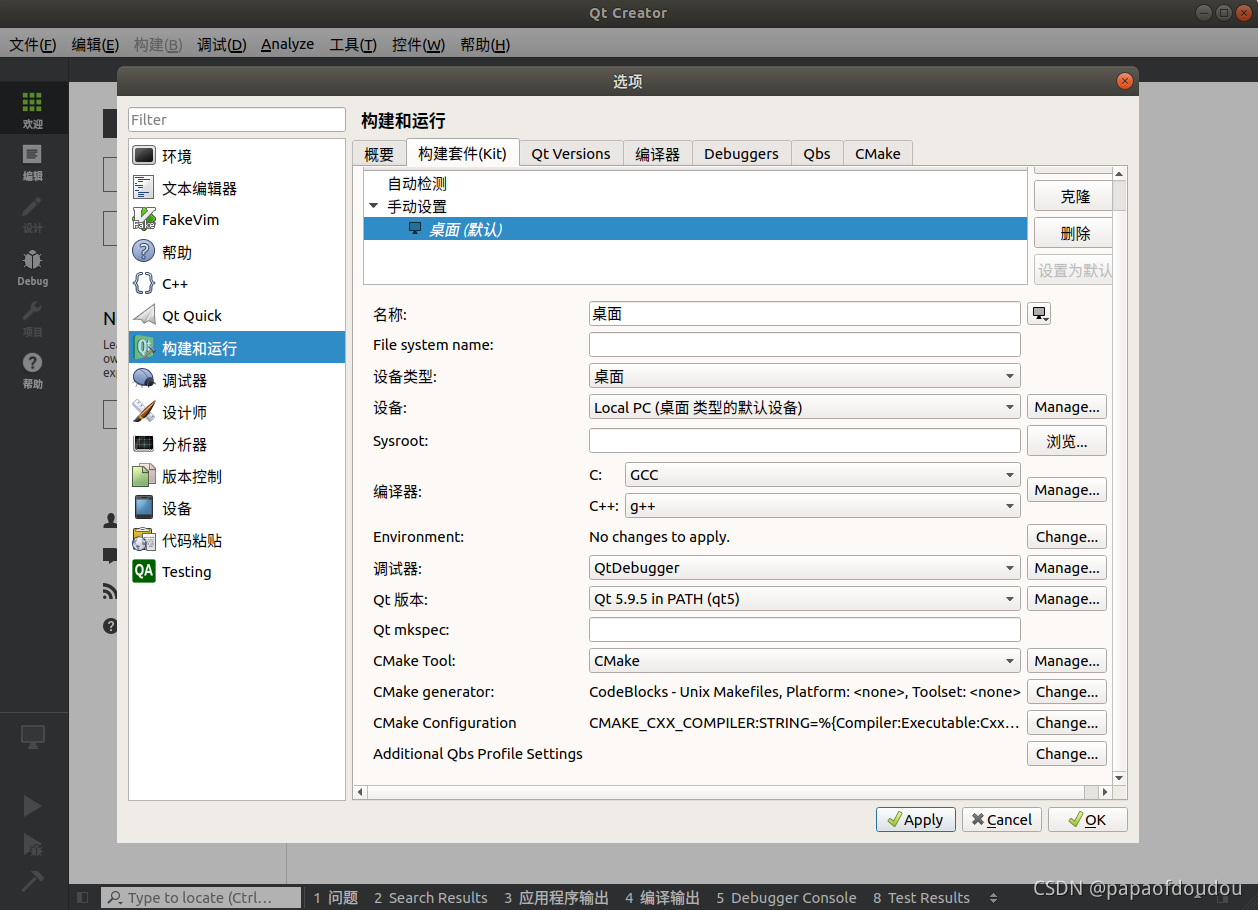Switch to the 编译器 tab
The width and height of the screenshot is (1258, 910).
tap(657, 154)
